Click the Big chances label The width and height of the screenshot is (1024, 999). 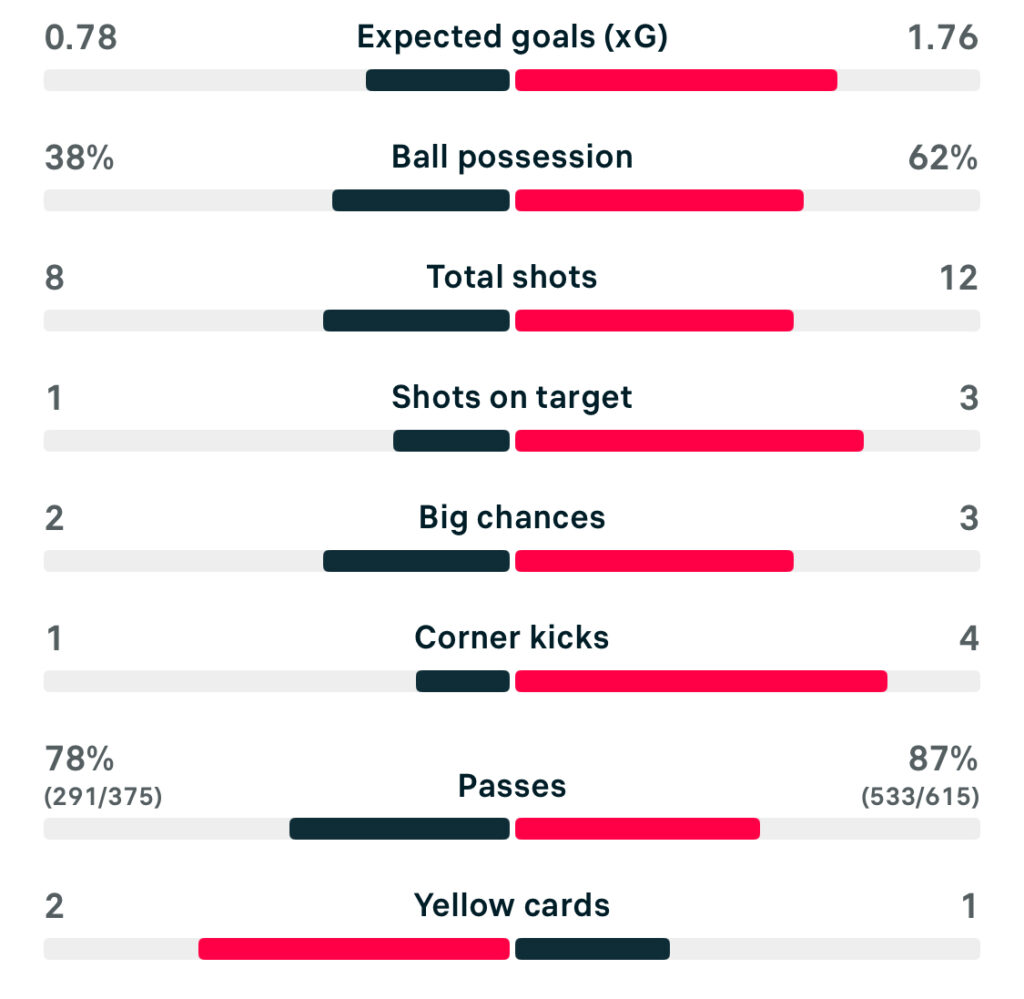tap(512, 517)
